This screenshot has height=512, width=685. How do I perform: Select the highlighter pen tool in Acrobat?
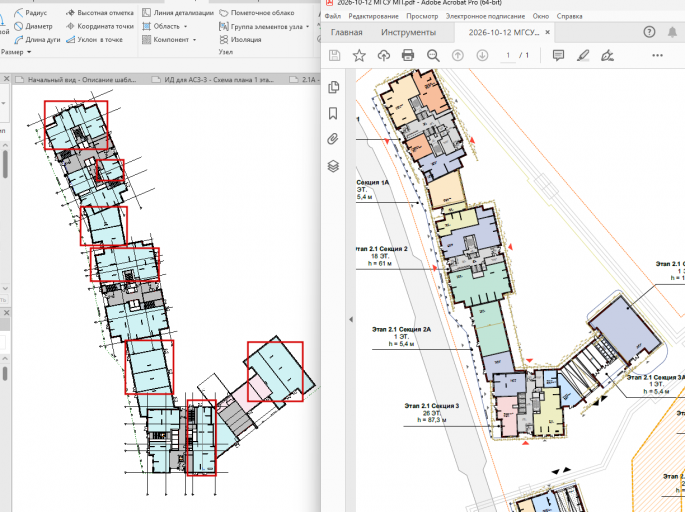click(x=583, y=55)
